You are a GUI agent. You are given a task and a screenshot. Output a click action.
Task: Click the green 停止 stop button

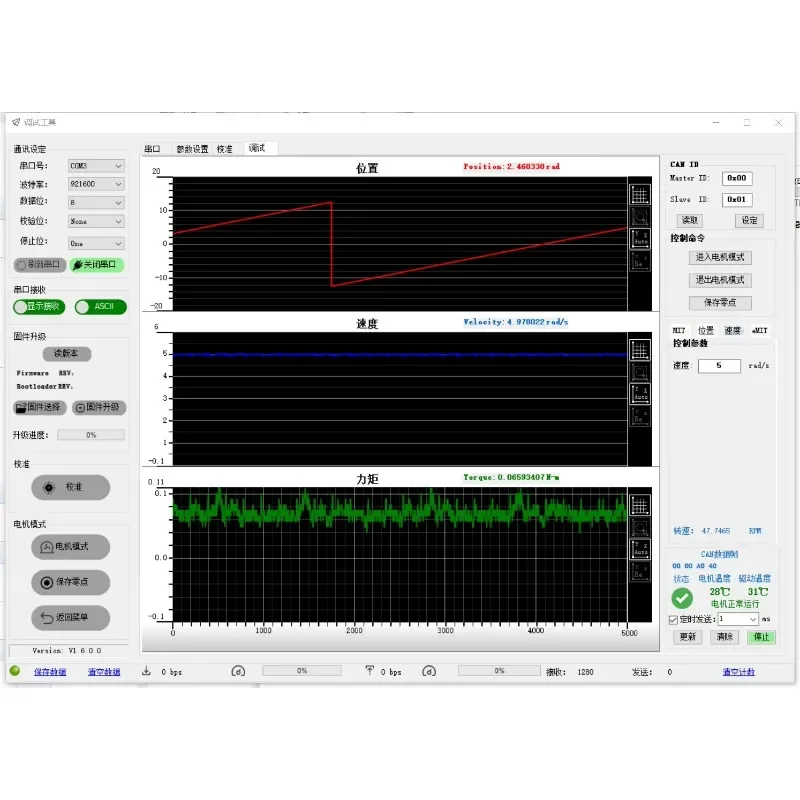[761, 637]
